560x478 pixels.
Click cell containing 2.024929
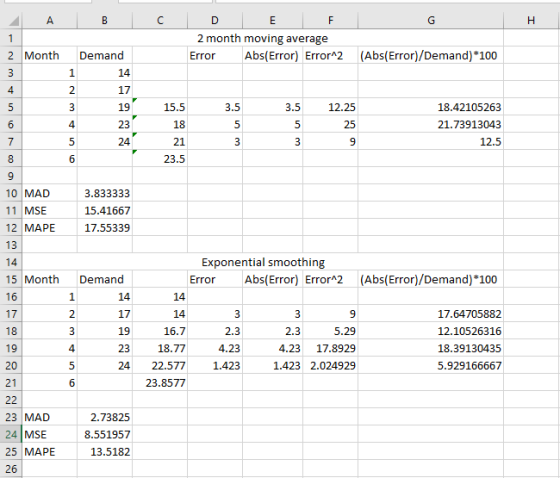pos(330,366)
